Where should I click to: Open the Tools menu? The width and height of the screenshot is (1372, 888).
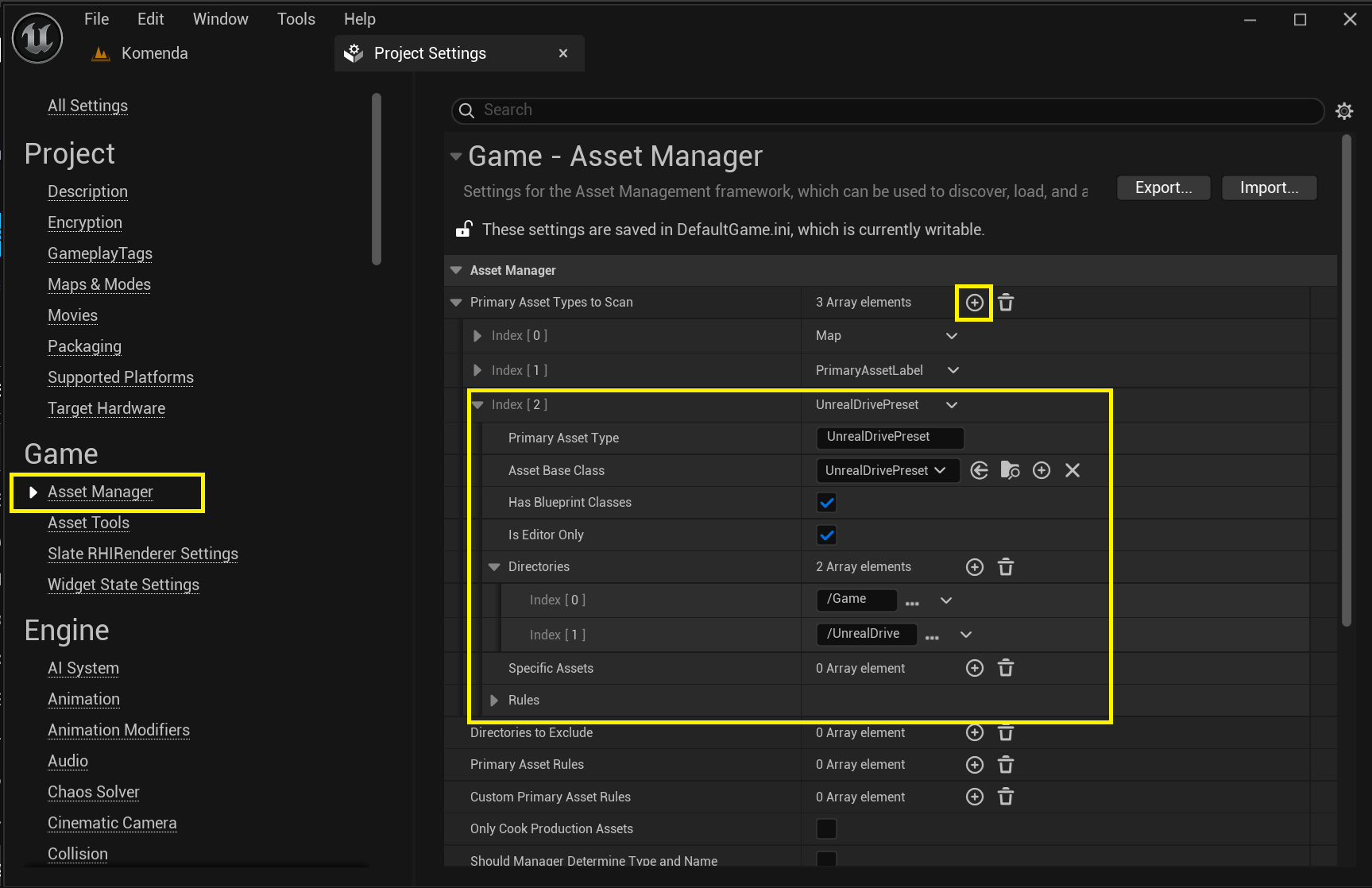[296, 19]
